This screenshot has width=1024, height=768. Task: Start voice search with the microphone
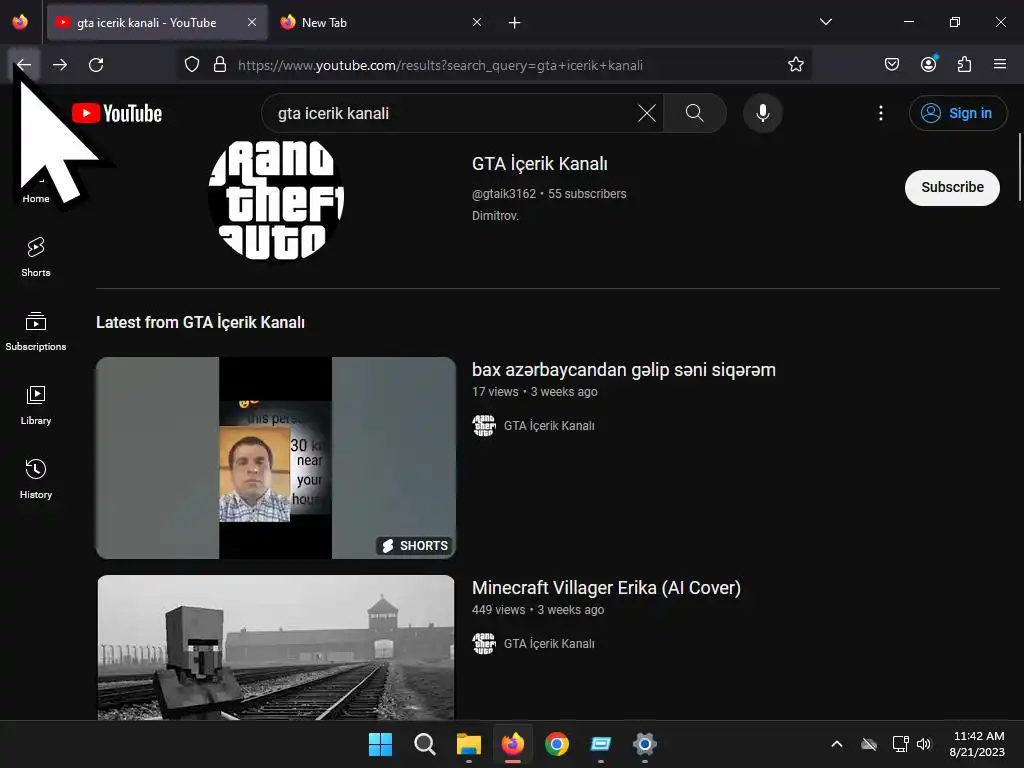[762, 113]
